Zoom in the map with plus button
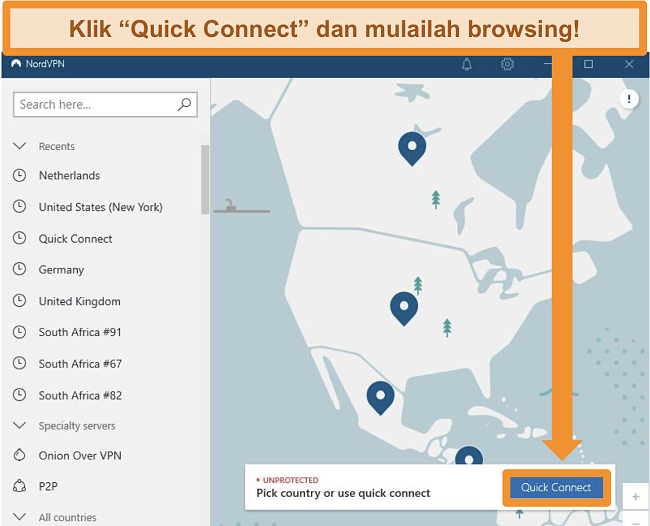 [x=635, y=496]
